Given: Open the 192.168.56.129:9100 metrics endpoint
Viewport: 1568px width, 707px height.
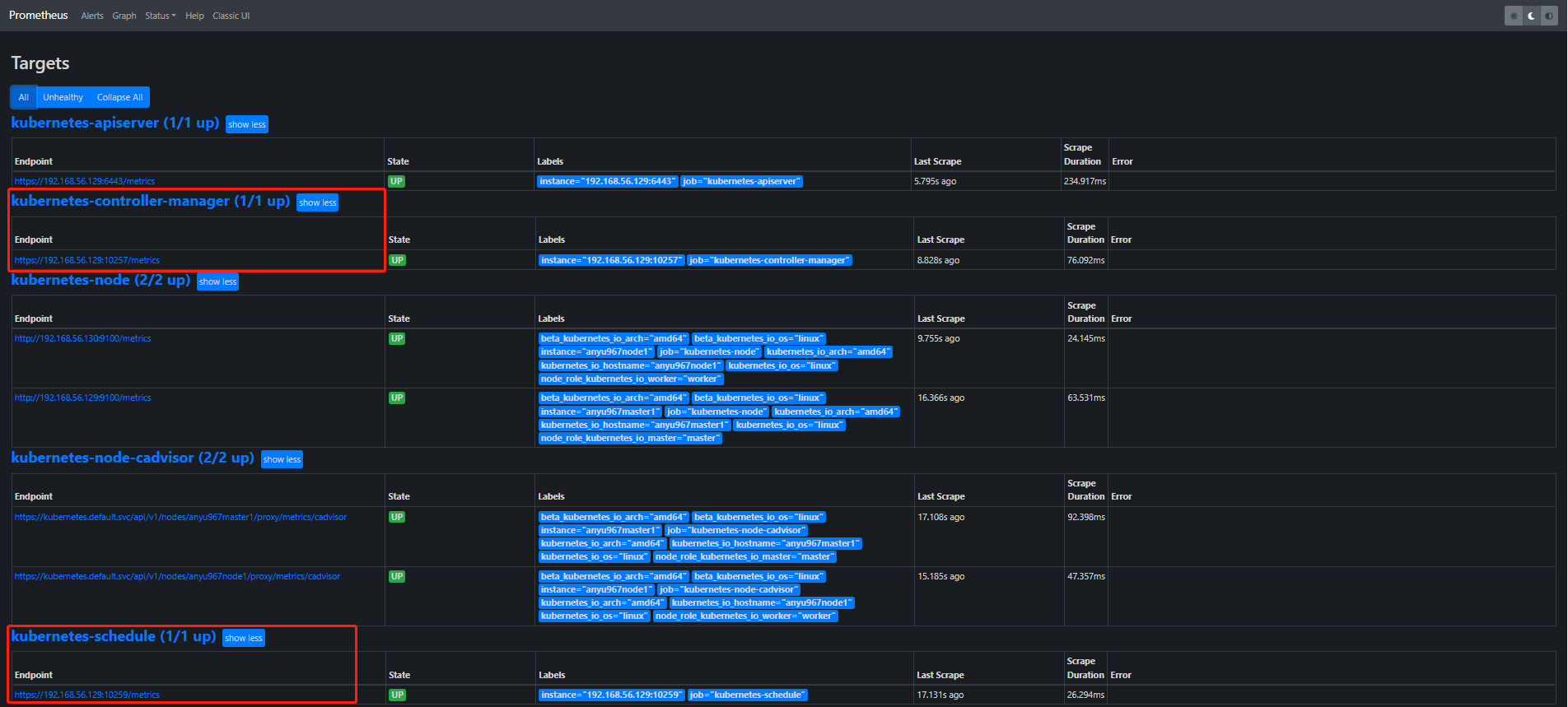Looking at the screenshot, I should coord(82,398).
